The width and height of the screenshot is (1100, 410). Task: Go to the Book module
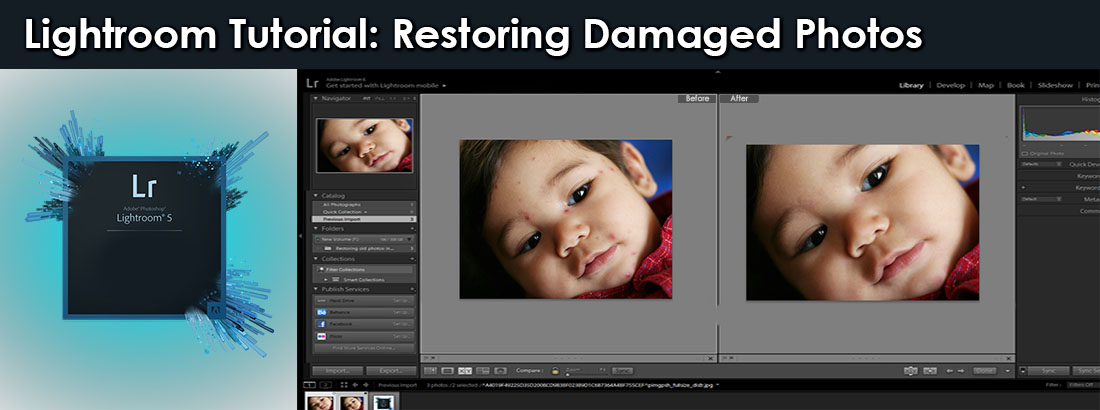pyautogui.click(x=1016, y=85)
